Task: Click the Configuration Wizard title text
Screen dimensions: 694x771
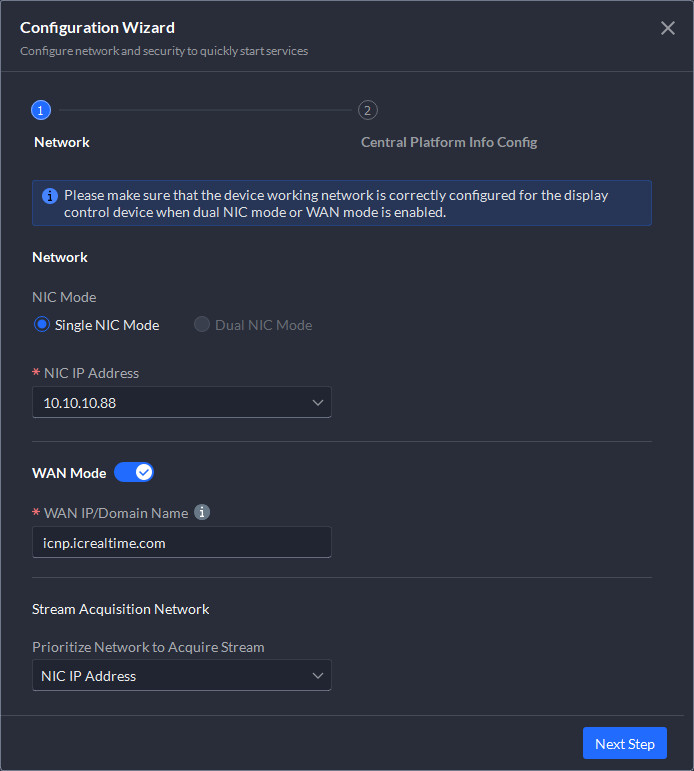Action: (x=97, y=28)
